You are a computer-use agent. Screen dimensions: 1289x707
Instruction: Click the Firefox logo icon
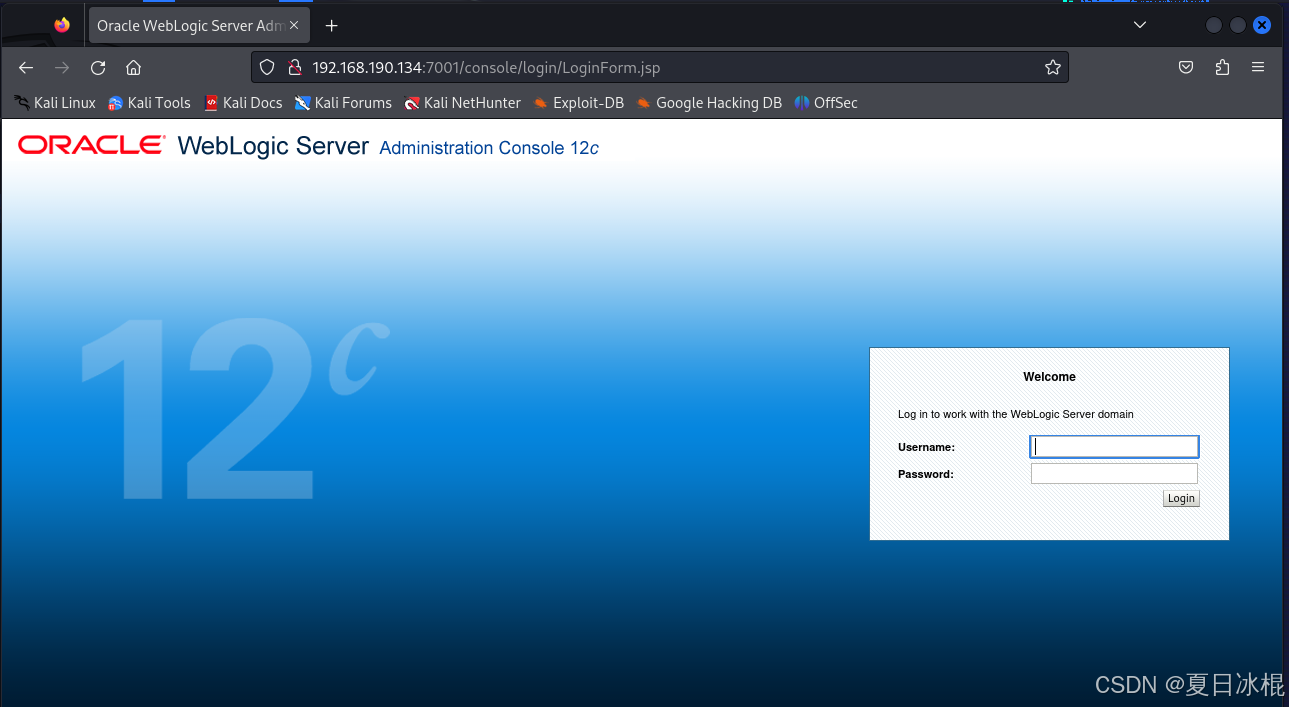[x=63, y=25]
